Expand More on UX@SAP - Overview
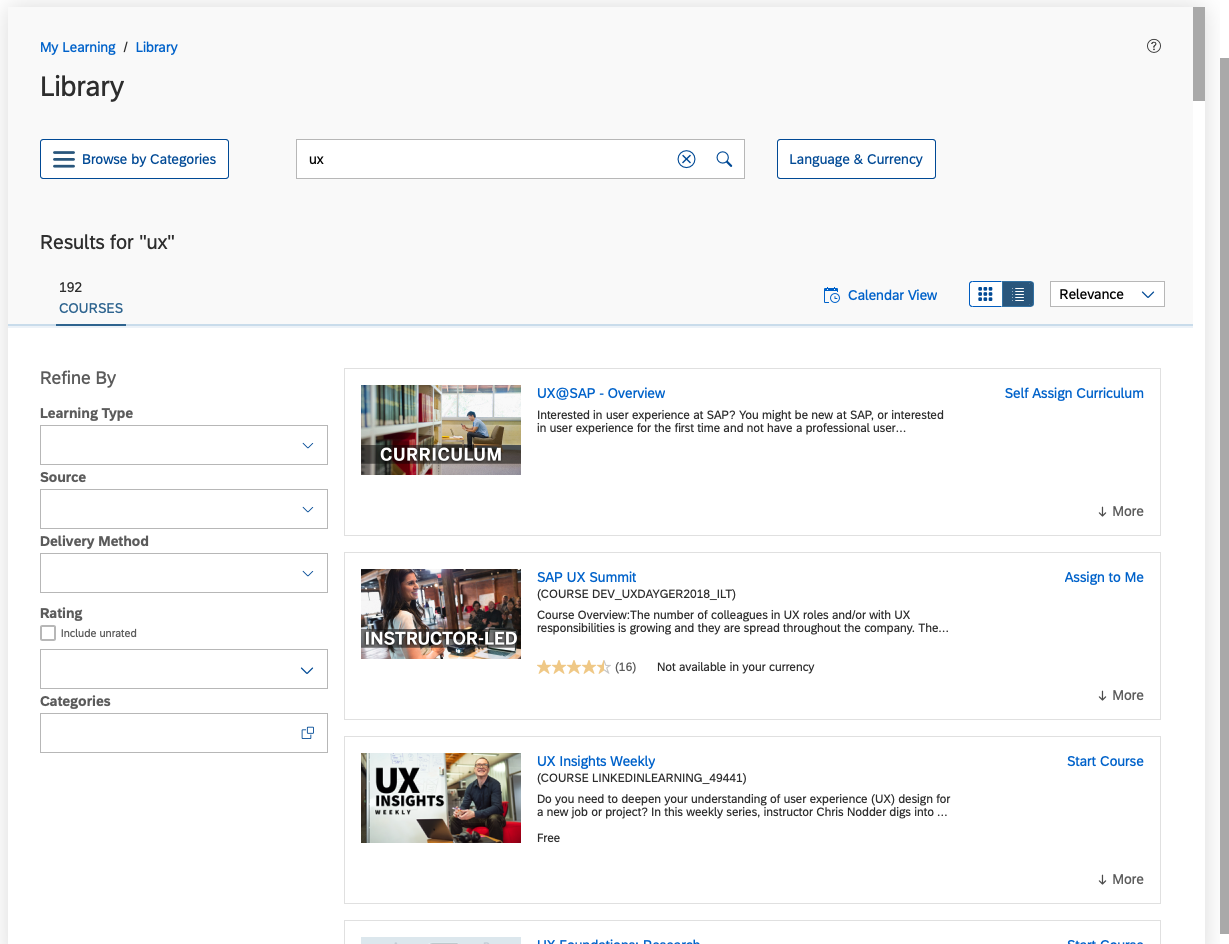The height and width of the screenshot is (944, 1229). (x=1120, y=511)
